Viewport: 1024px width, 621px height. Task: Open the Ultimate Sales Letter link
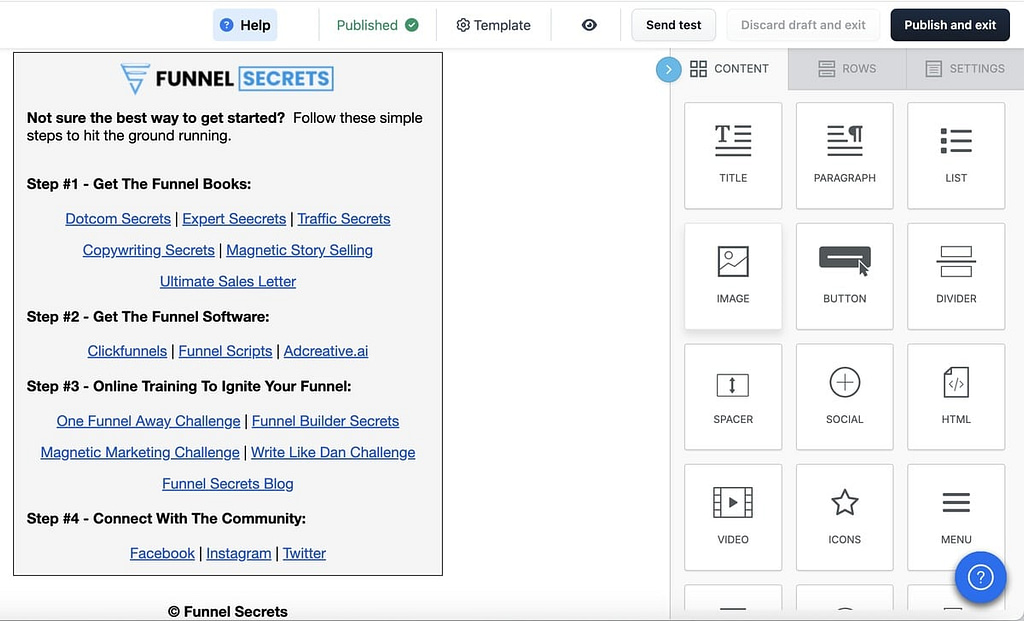pyautogui.click(x=228, y=281)
